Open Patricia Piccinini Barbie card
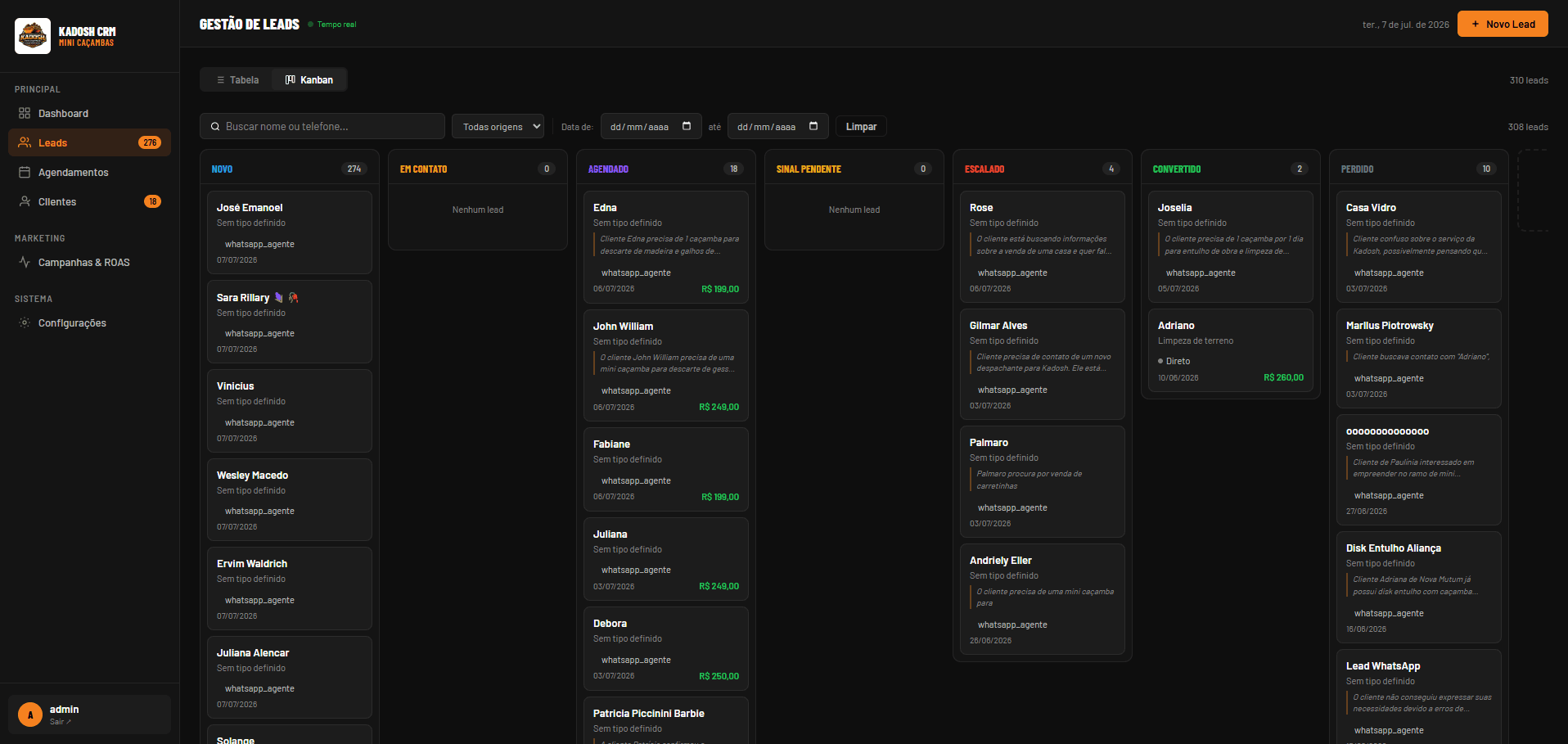The width and height of the screenshot is (1568, 744). point(666,721)
